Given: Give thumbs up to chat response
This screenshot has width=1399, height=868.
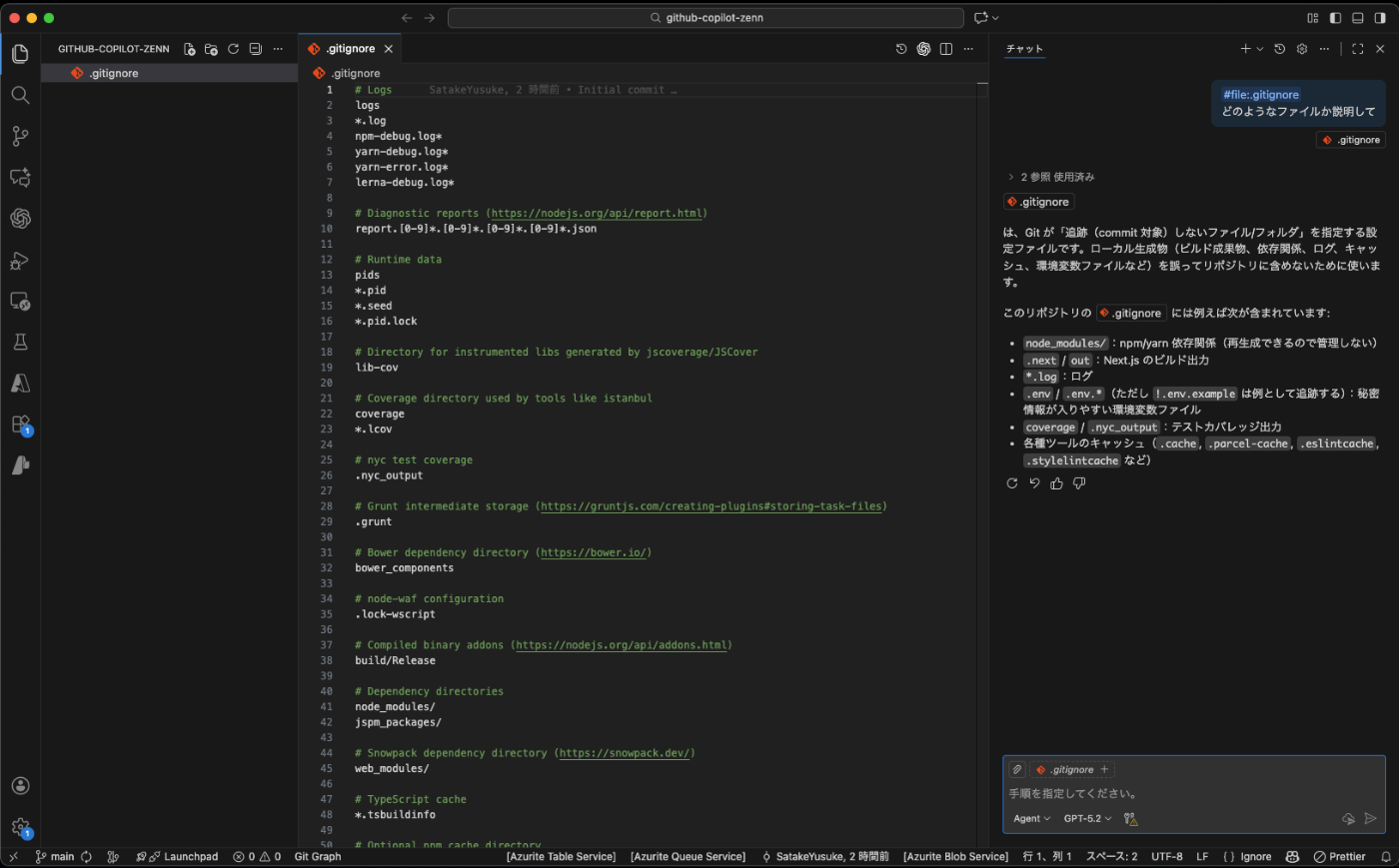Looking at the screenshot, I should (1056, 483).
